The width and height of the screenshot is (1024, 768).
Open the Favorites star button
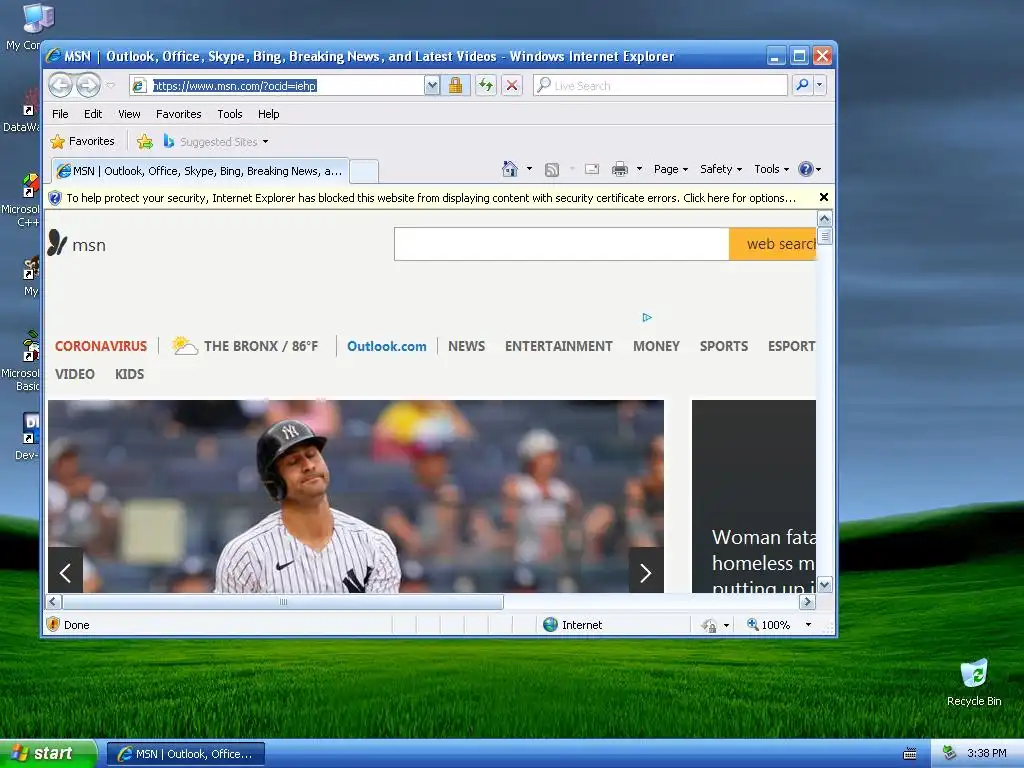pyautogui.click(x=83, y=141)
